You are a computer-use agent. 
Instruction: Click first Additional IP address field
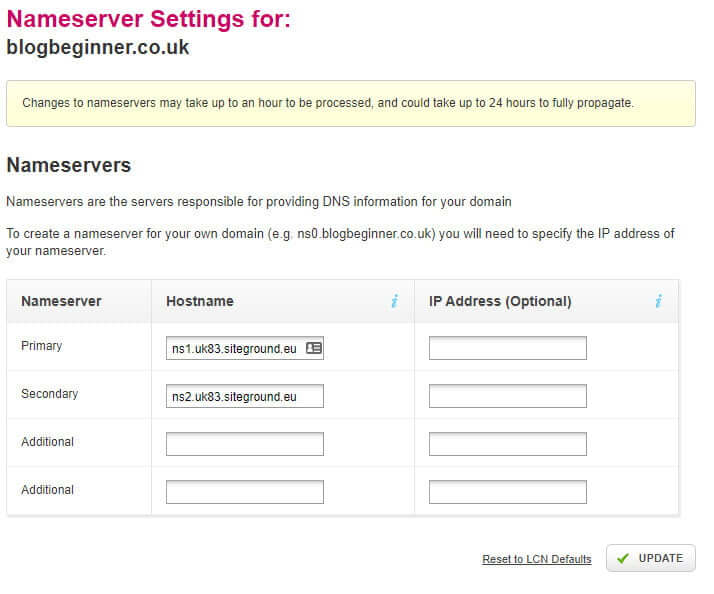[508, 444]
